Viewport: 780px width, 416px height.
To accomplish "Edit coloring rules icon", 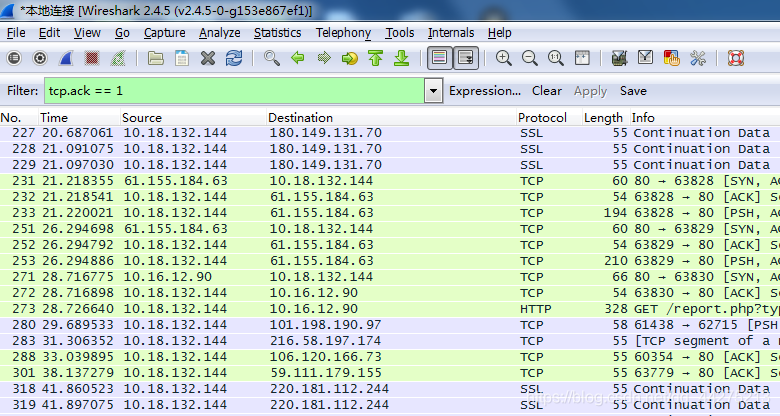I will 672,58.
